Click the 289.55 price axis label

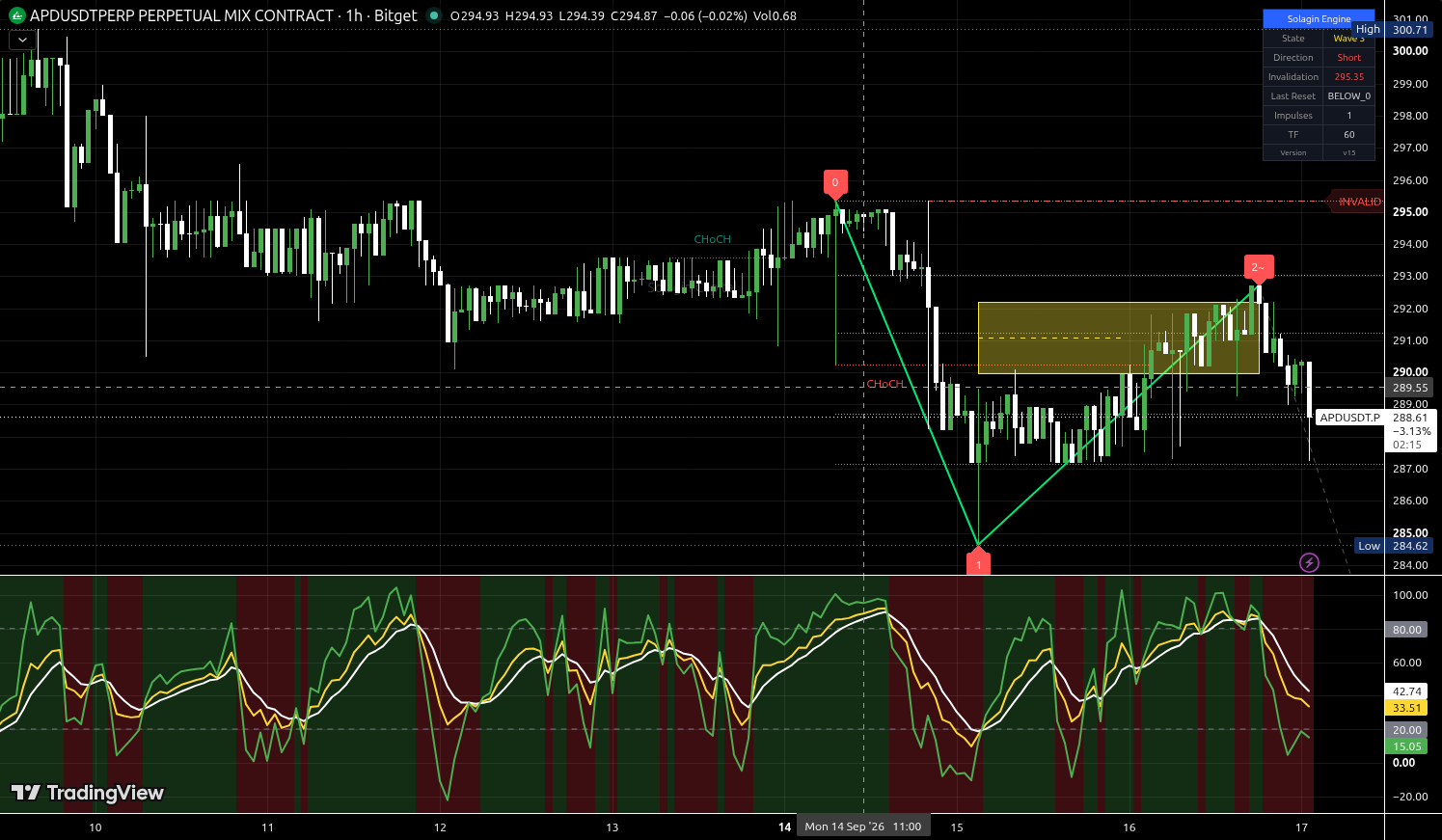1410,388
